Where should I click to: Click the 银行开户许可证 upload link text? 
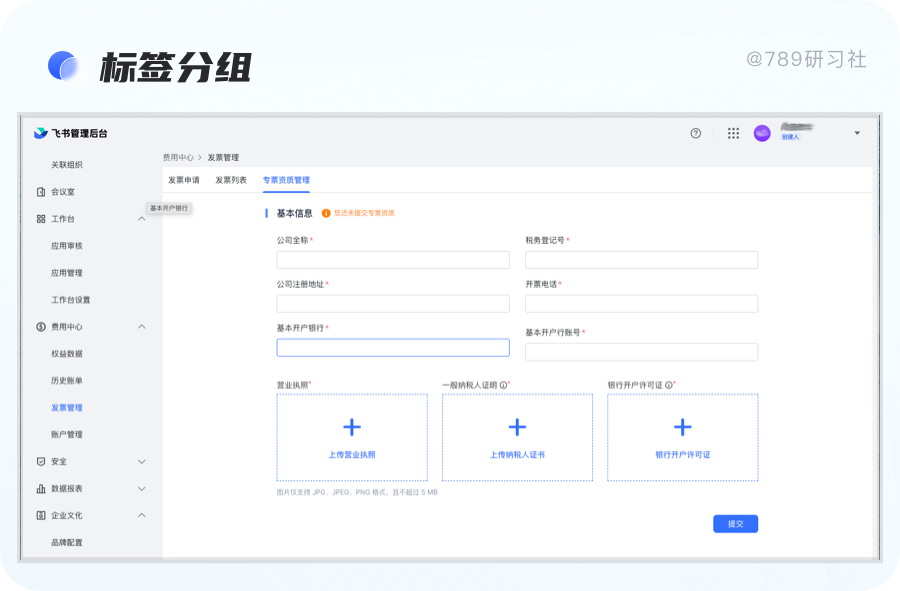[x=682, y=454]
